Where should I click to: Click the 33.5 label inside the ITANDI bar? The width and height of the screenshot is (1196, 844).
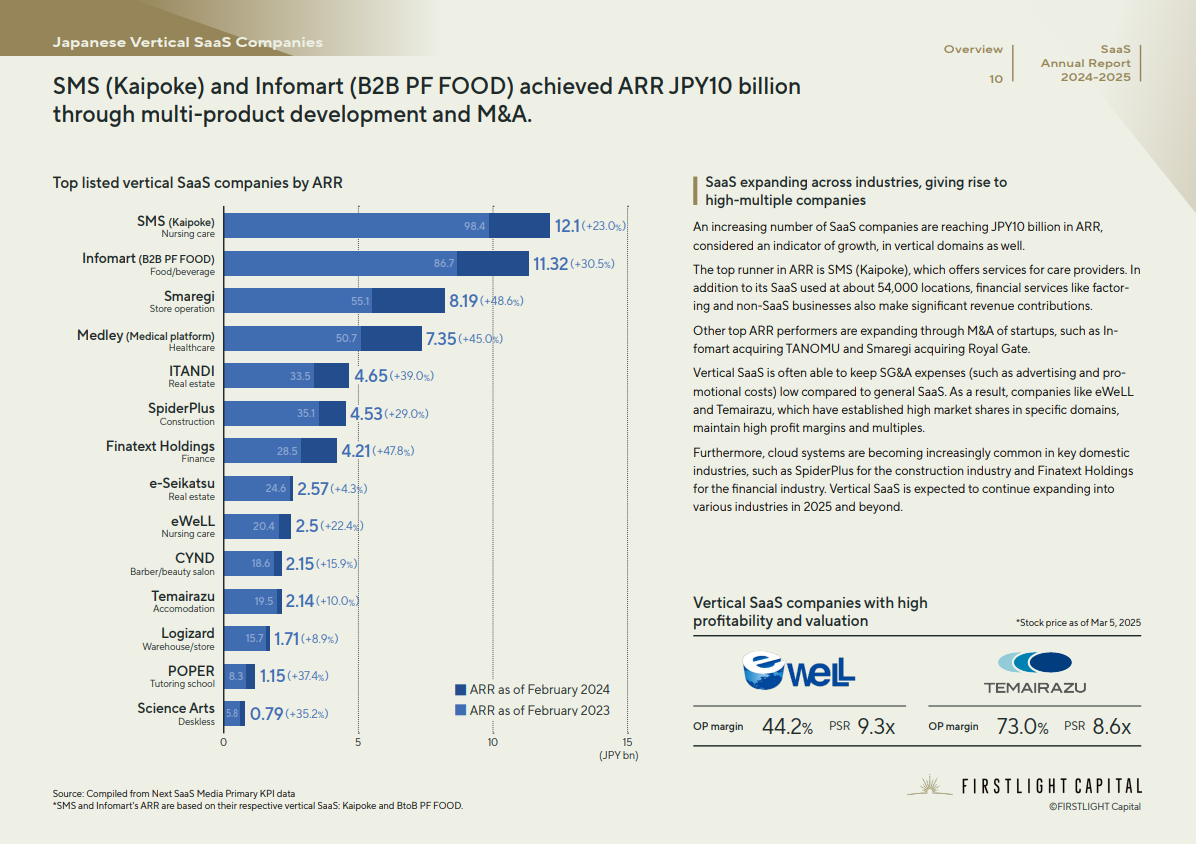300,376
